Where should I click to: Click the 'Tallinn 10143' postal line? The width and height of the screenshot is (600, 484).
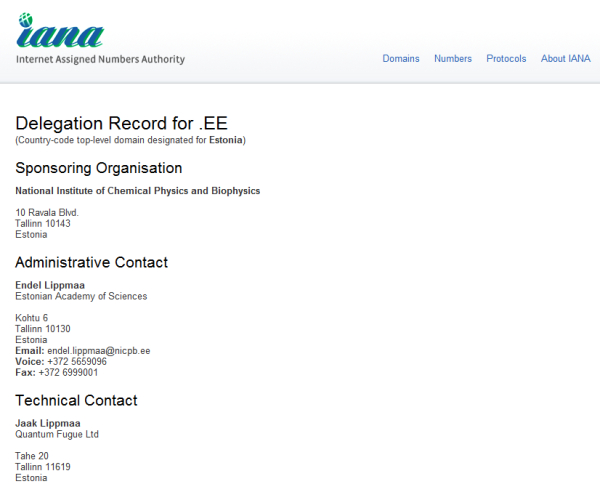[x=43, y=223]
